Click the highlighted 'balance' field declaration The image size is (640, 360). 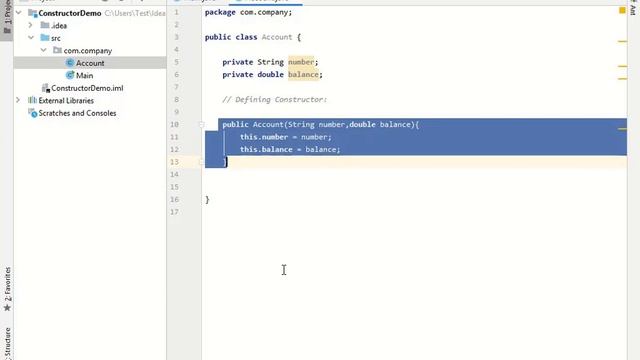point(303,74)
